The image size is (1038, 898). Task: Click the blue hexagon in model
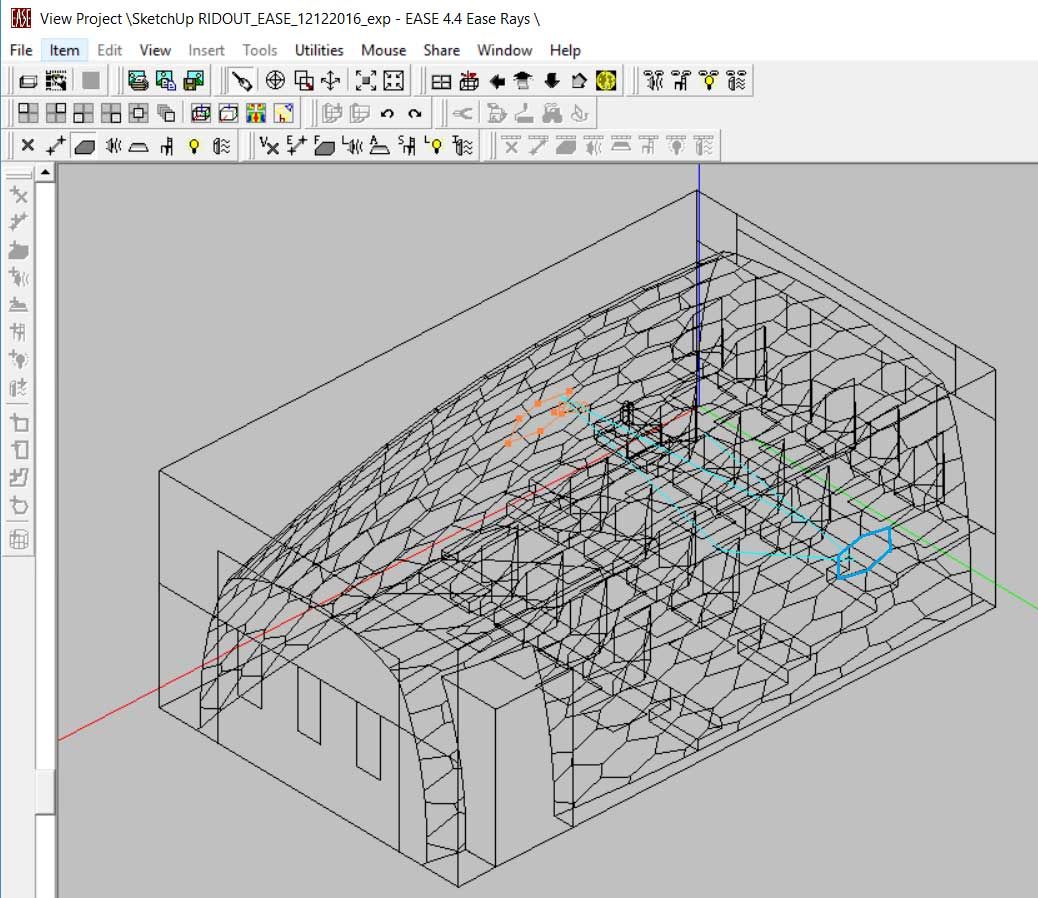pyautogui.click(x=864, y=553)
